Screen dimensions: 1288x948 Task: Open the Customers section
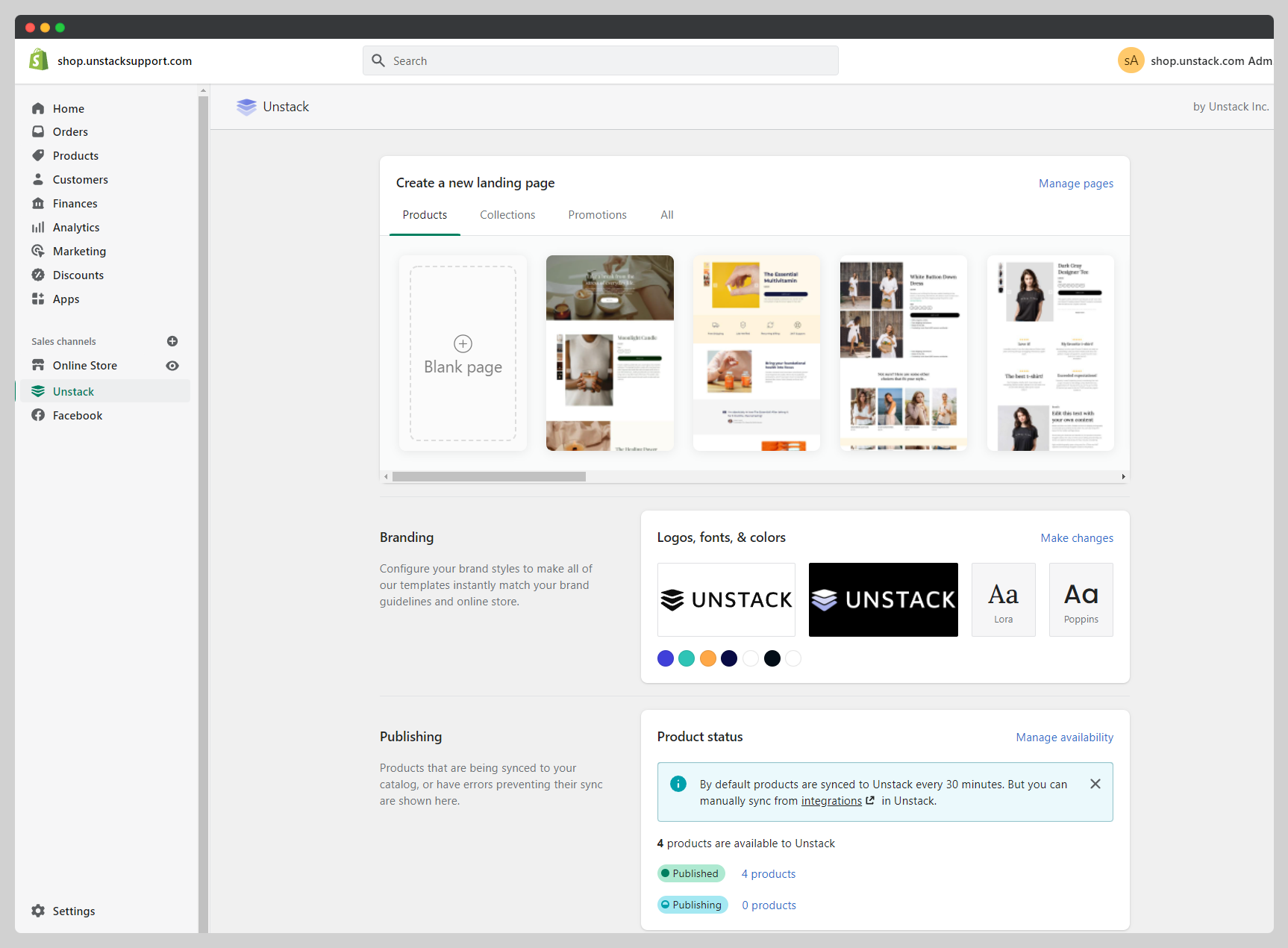pyautogui.click(x=80, y=179)
